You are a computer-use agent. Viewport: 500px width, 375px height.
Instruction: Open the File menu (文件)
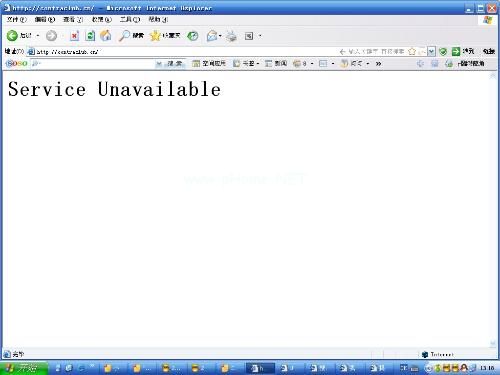[16, 20]
